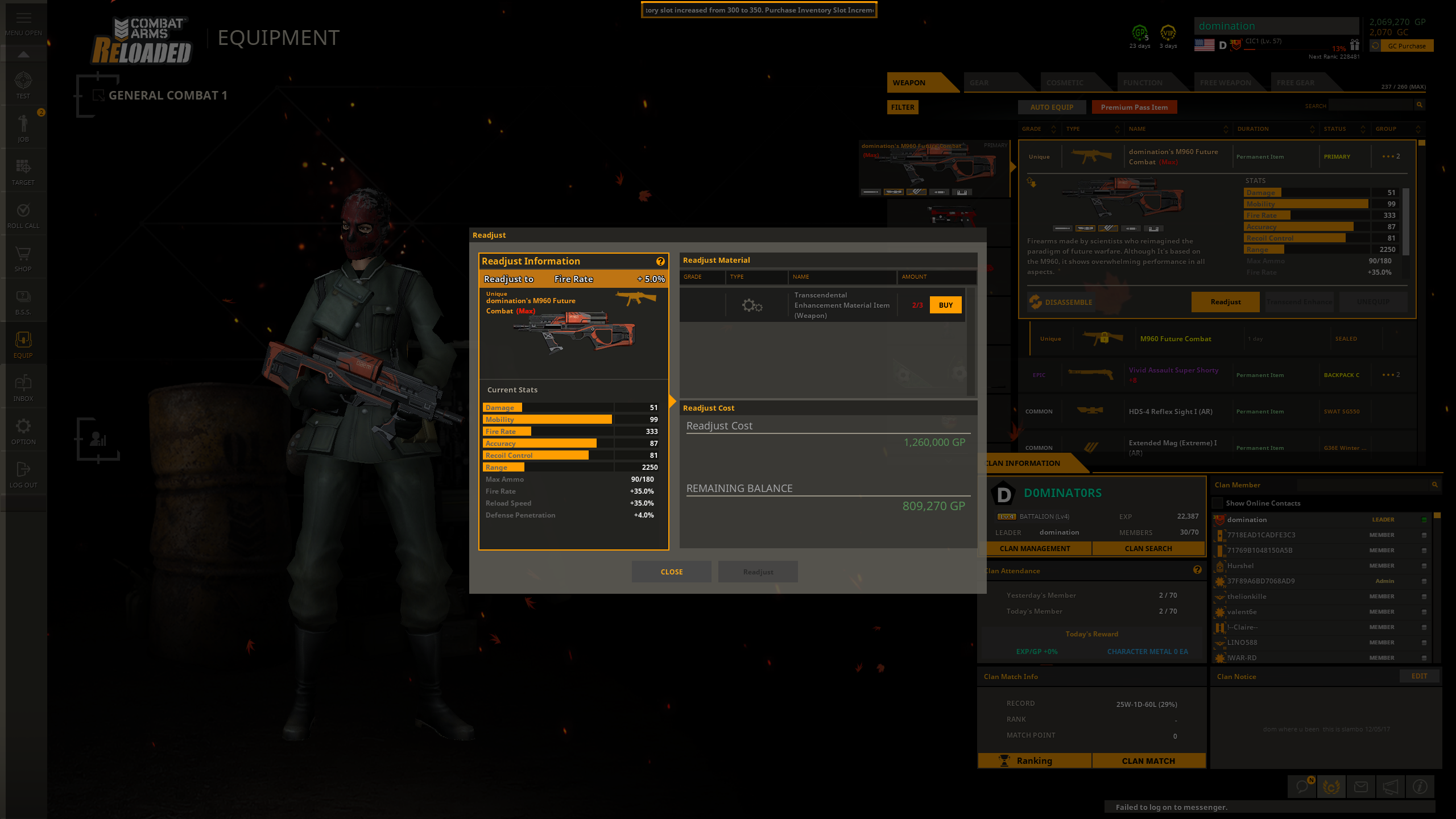This screenshot has height=819, width=1456.
Task: Select the HDS-4 Reflex Sight I (AR) row
Action: coord(1217,411)
